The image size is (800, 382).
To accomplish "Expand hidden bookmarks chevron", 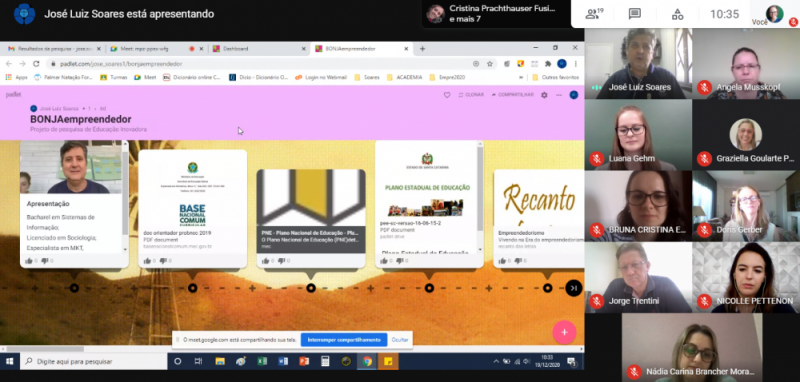I will pyautogui.click(x=521, y=78).
